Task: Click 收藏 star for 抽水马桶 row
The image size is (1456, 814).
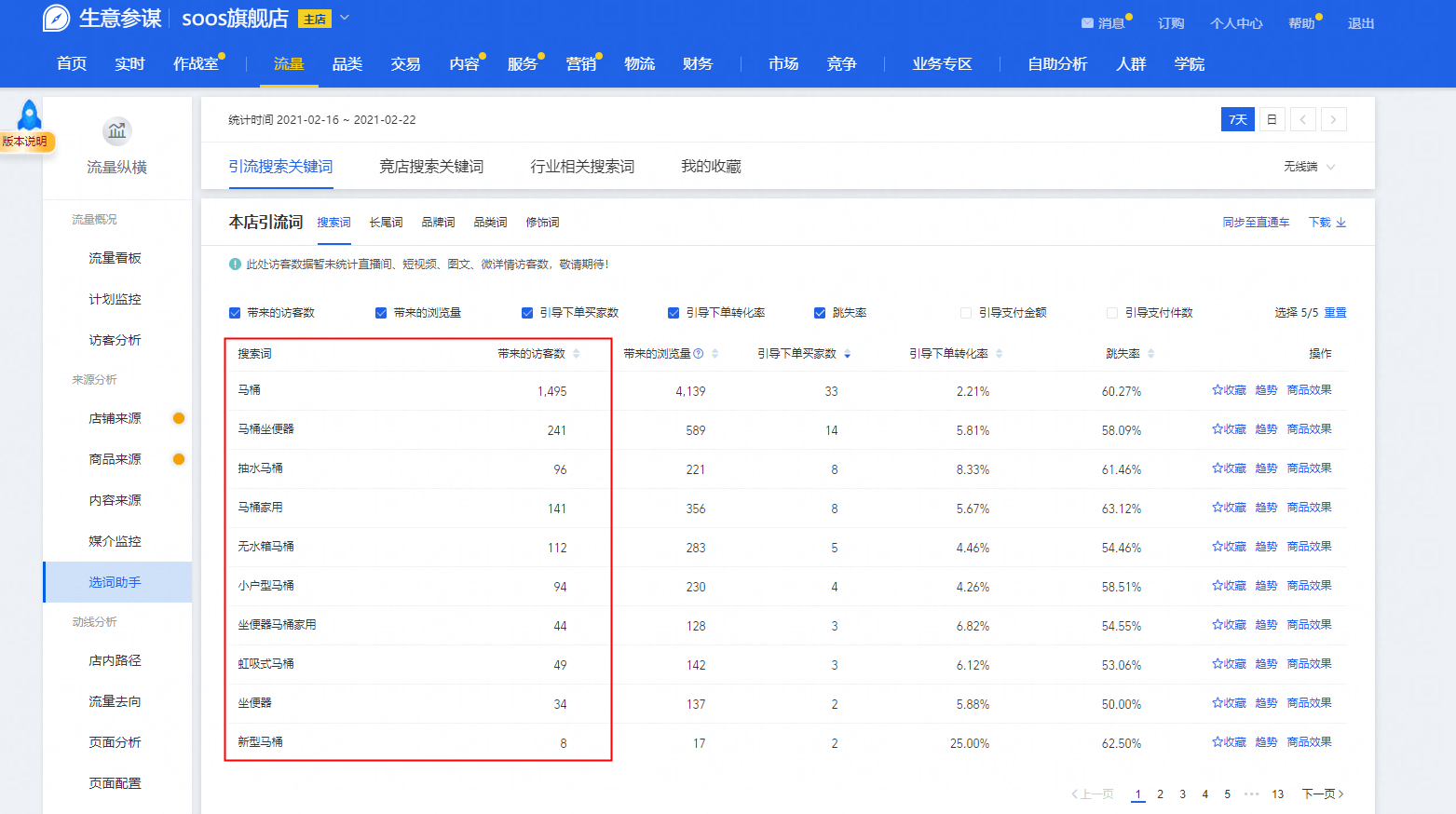Action: [1218, 468]
